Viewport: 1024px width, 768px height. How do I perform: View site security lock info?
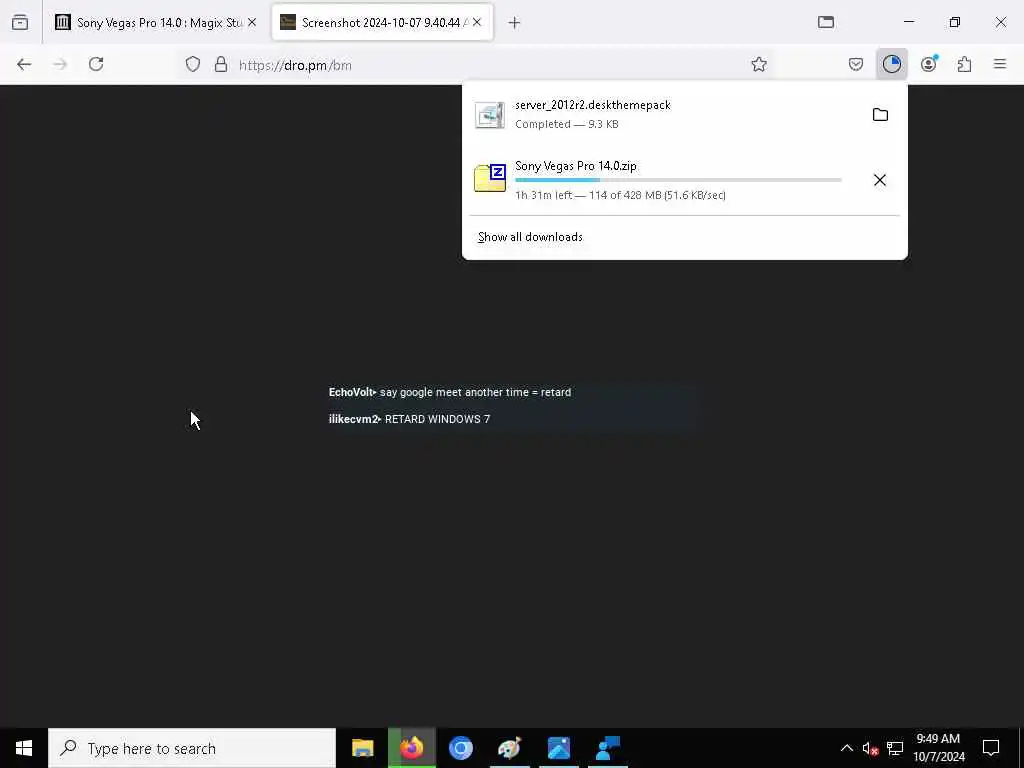click(x=221, y=64)
